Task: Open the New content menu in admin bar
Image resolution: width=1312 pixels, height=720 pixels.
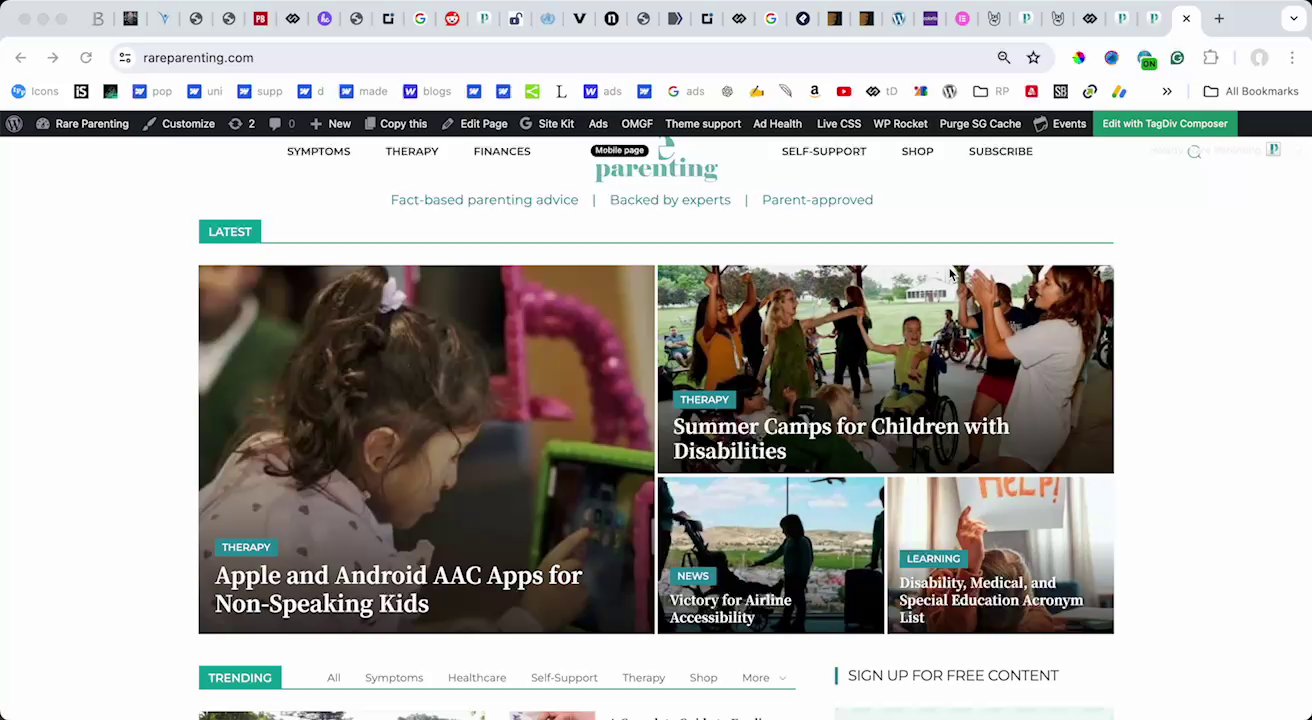Action: (330, 124)
